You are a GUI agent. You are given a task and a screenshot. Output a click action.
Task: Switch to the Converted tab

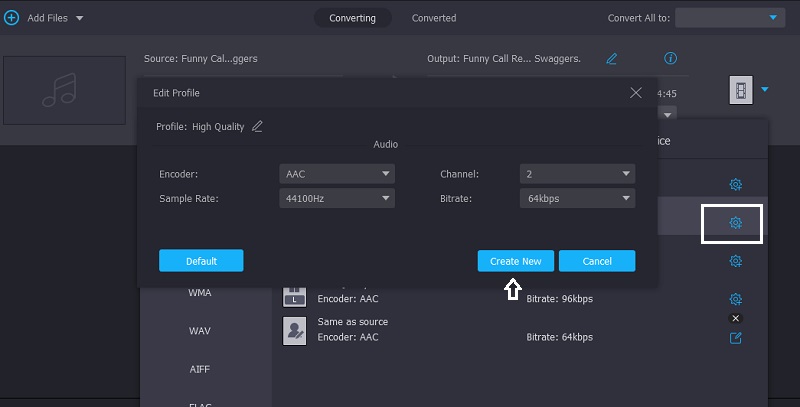pyautogui.click(x=433, y=18)
